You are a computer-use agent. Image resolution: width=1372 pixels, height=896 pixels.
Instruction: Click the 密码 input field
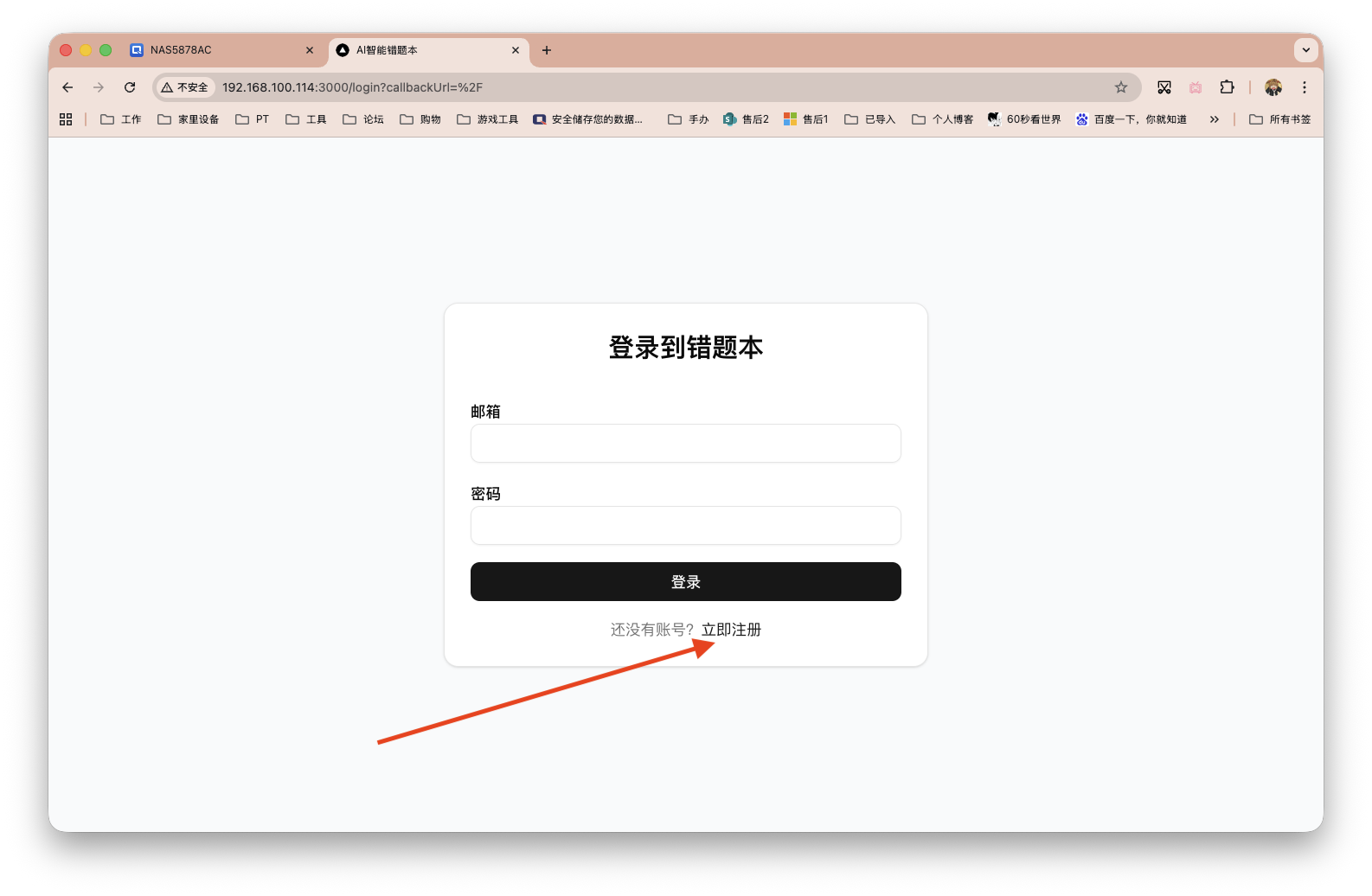[x=686, y=525]
